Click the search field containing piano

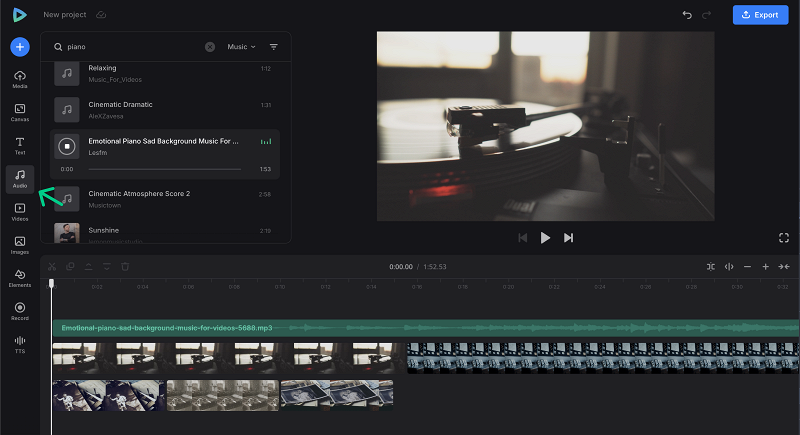click(133, 47)
